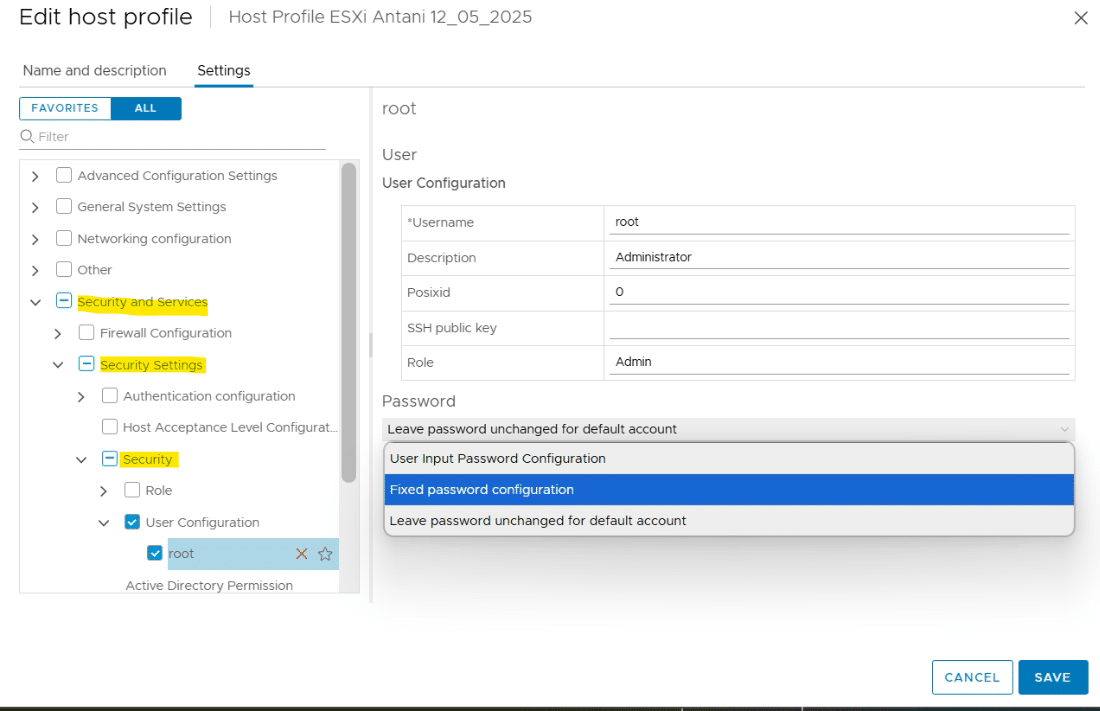Remove root user via the orange X icon
The height and width of the screenshot is (711, 1100).
[302, 554]
